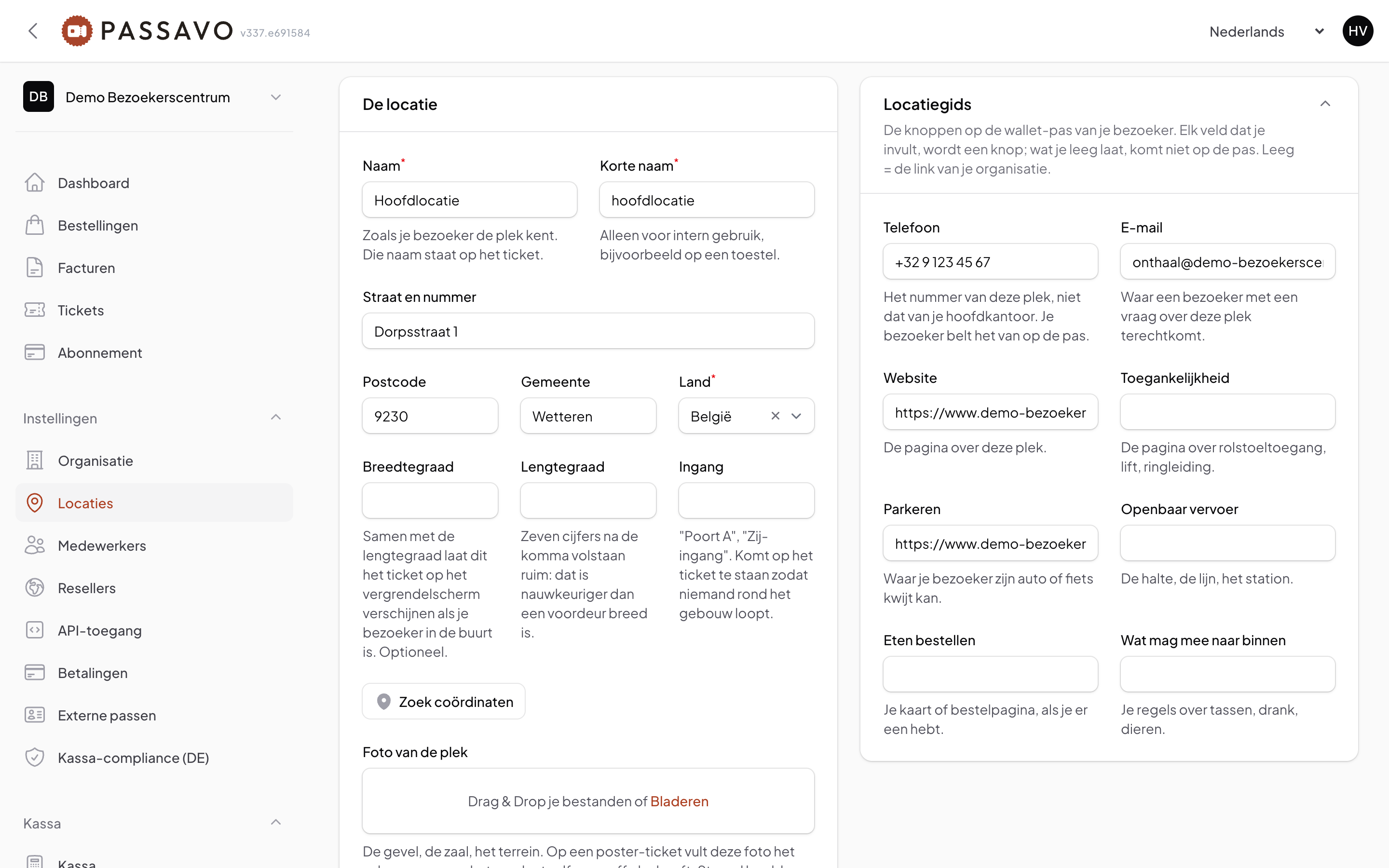Image resolution: width=1389 pixels, height=868 pixels.
Task: Open the HV user avatar menu
Action: click(x=1358, y=31)
